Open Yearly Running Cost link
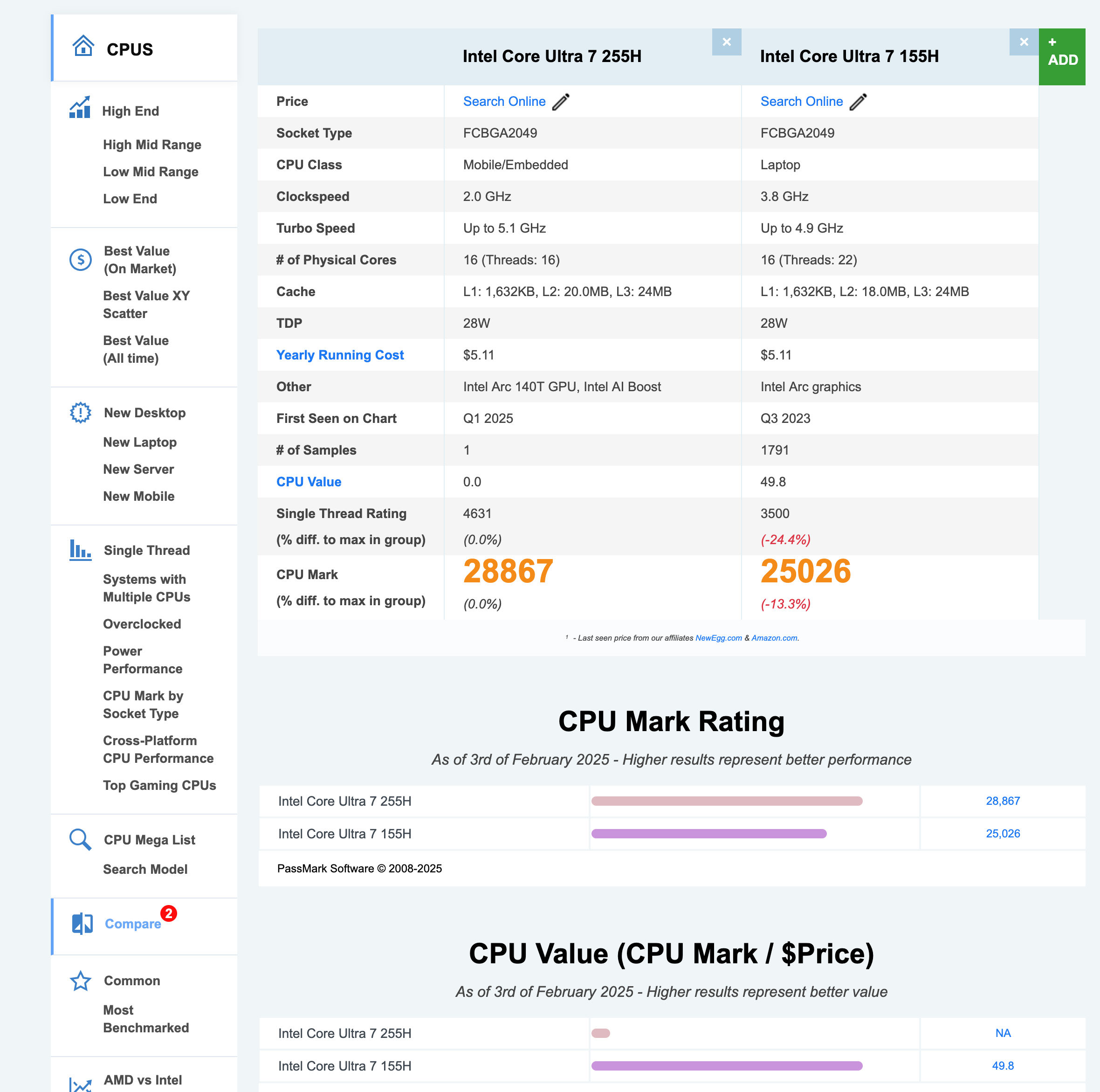The width and height of the screenshot is (1100, 1092). coord(340,355)
